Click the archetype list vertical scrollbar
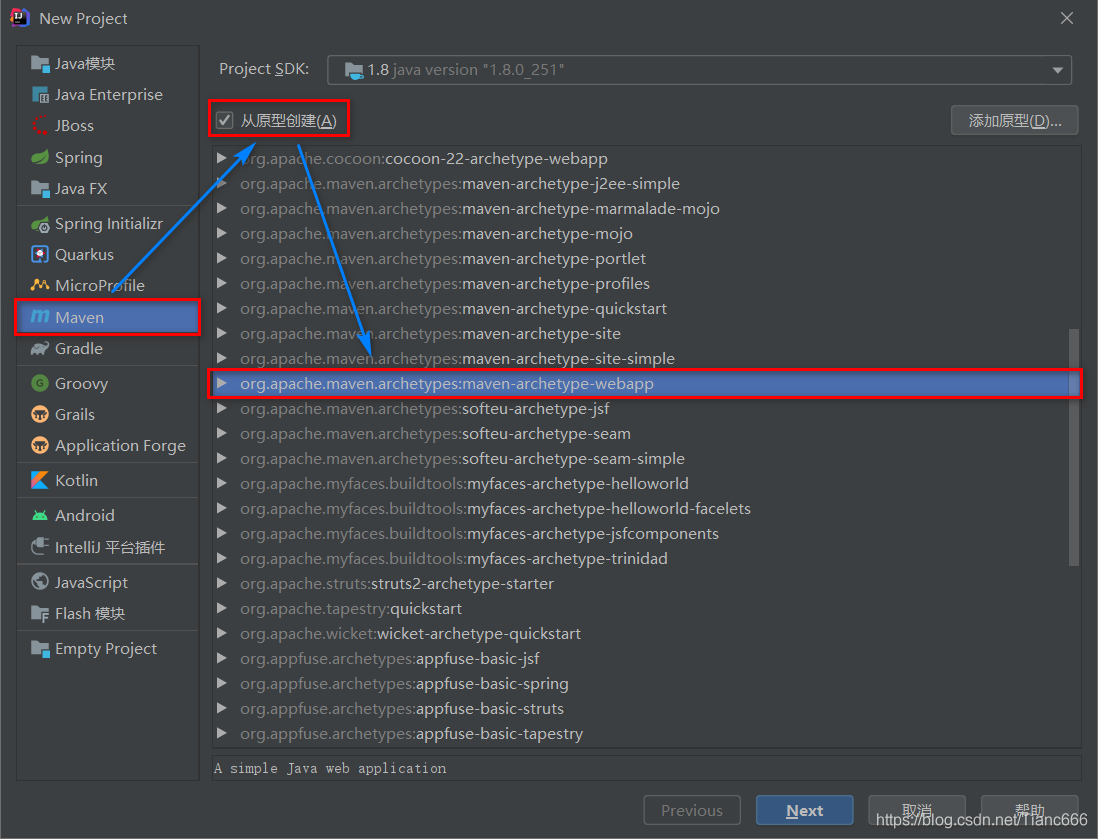1098x839 pixels. click(1073, 447)
